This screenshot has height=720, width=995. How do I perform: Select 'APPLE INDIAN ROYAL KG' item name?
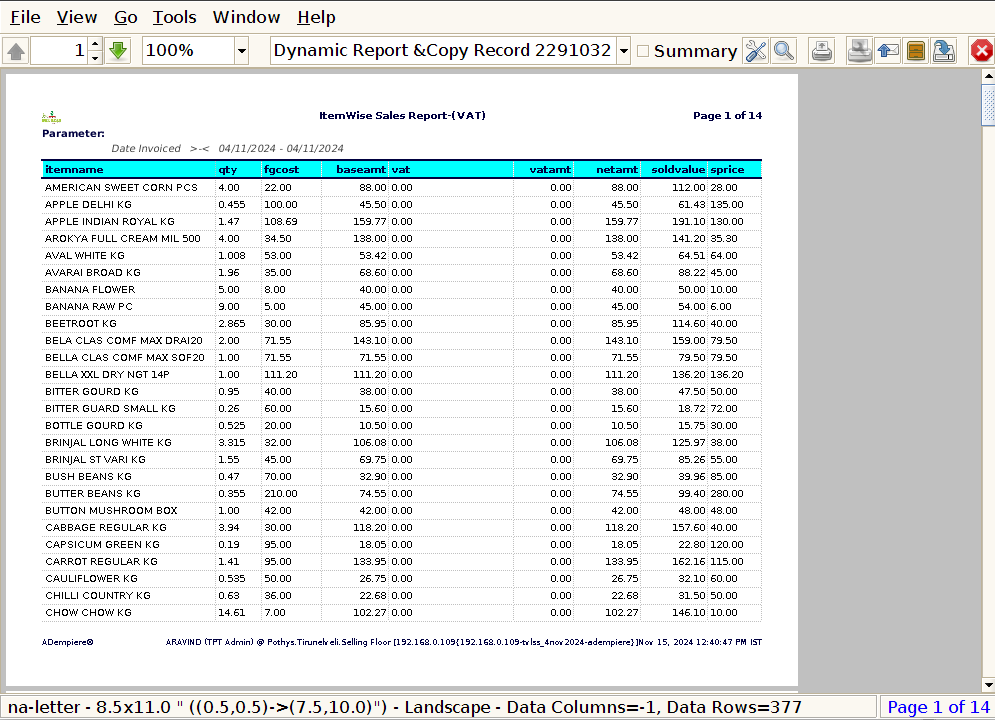109,222
